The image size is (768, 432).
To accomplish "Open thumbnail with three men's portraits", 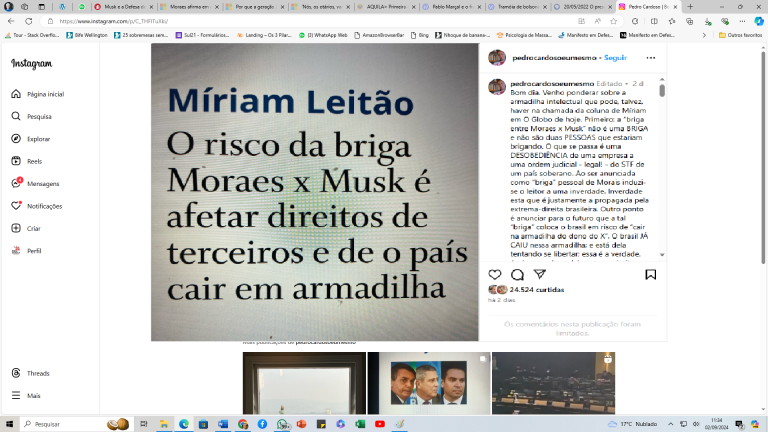I will pyautogui.click(x=429, y=383).
